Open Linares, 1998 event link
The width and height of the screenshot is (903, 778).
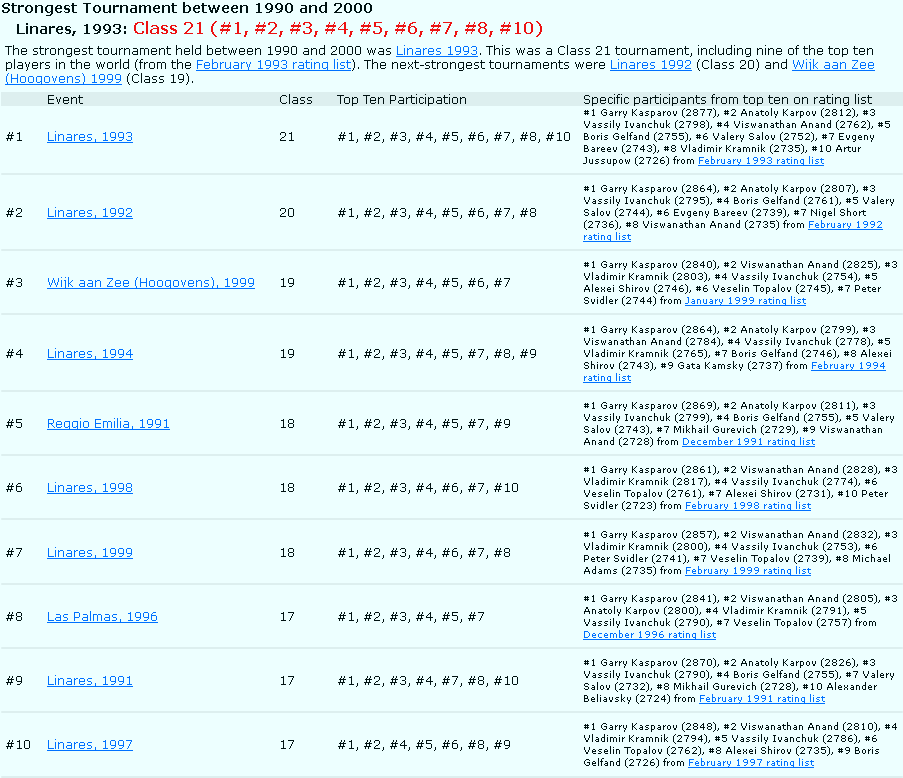pos(89,488)
